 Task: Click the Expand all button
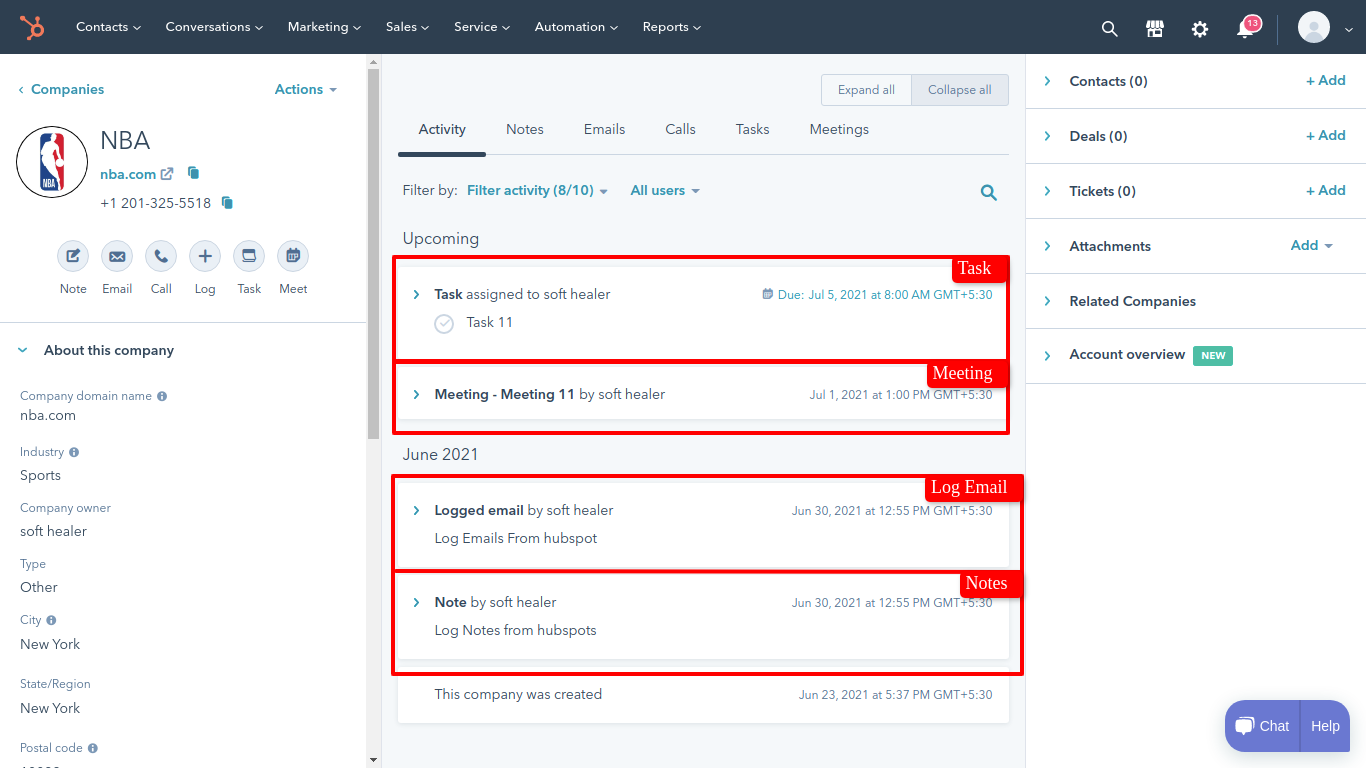coord(866,90)
